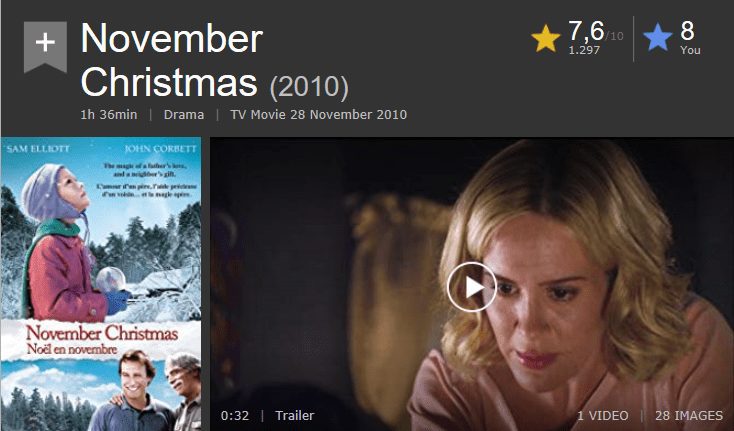Click the You label under your rating

[690, 51]
